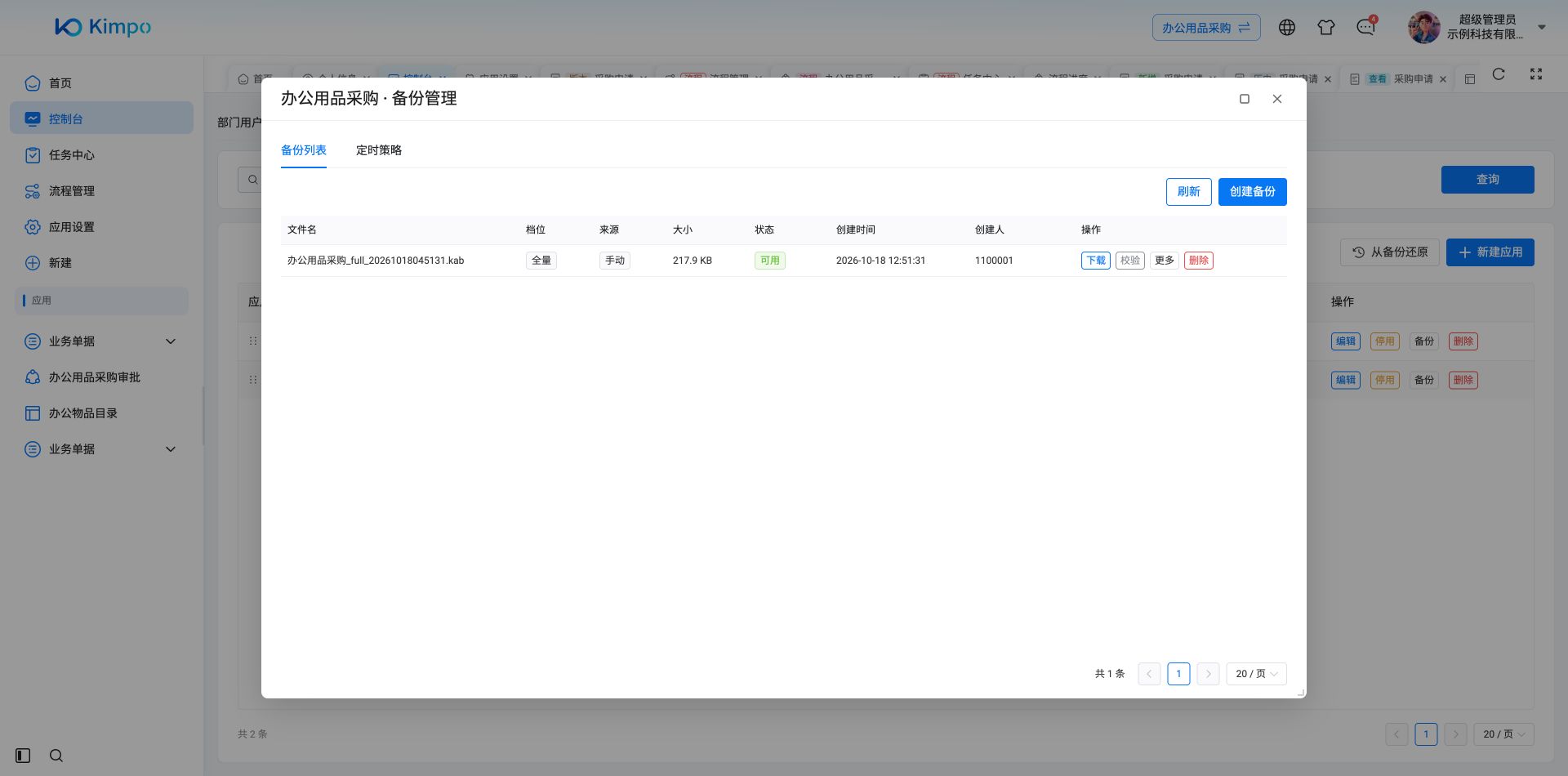Click the 创建备份 button
Screen dimensions: 1568x776
[x=1252, y=192]
